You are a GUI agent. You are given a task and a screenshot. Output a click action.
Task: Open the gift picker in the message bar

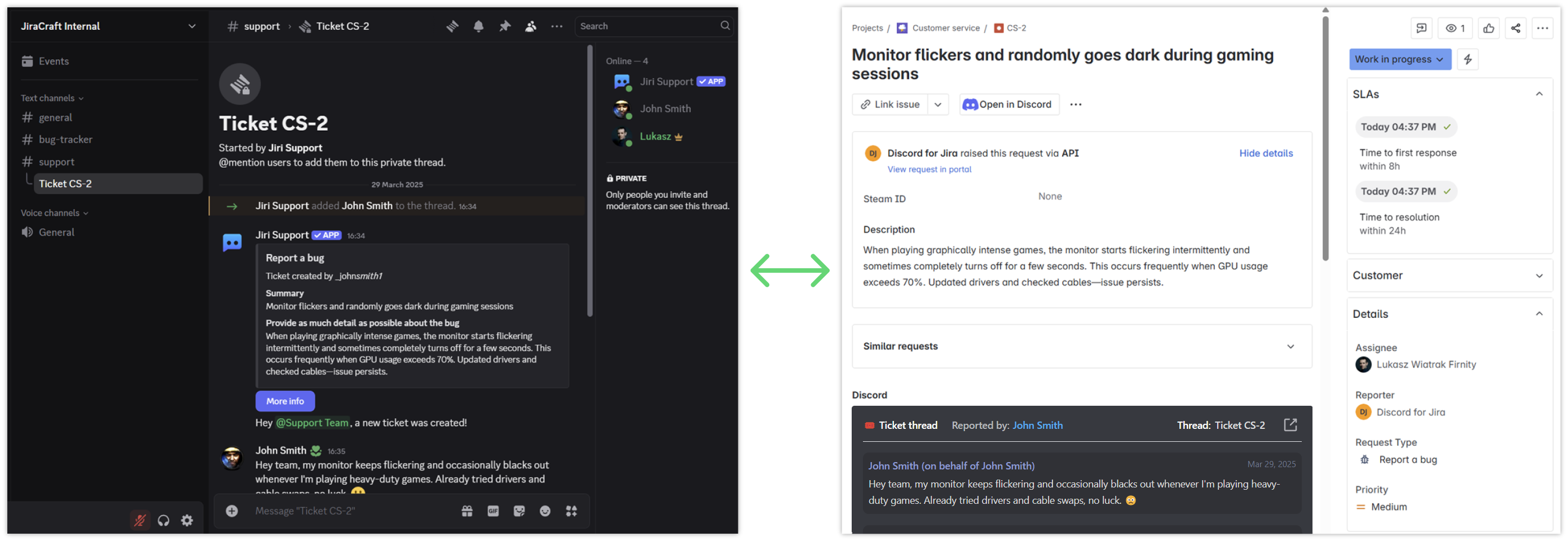tap(468, 511)
